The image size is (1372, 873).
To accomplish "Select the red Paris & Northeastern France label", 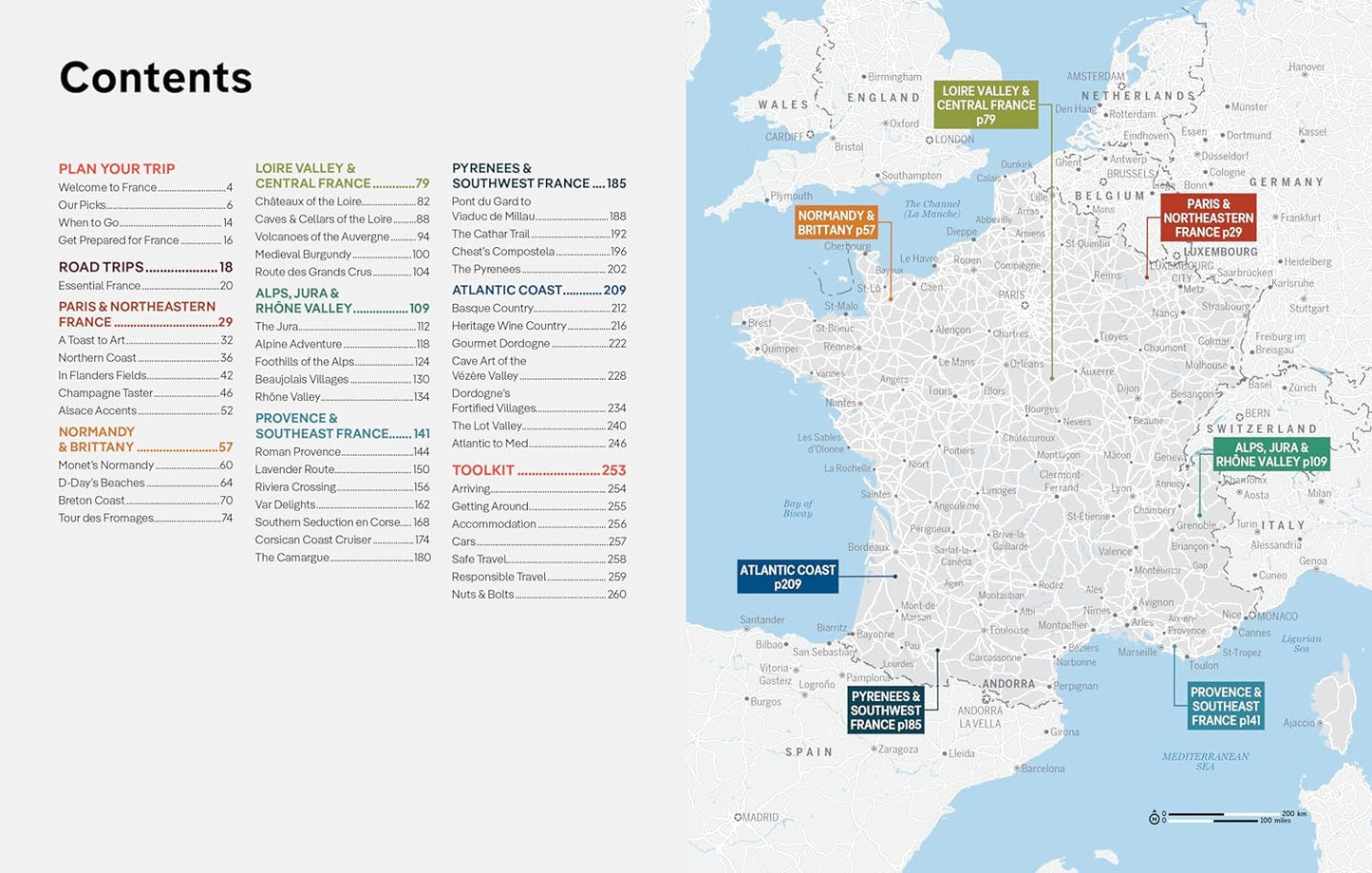I will [x=1208, y=218].
